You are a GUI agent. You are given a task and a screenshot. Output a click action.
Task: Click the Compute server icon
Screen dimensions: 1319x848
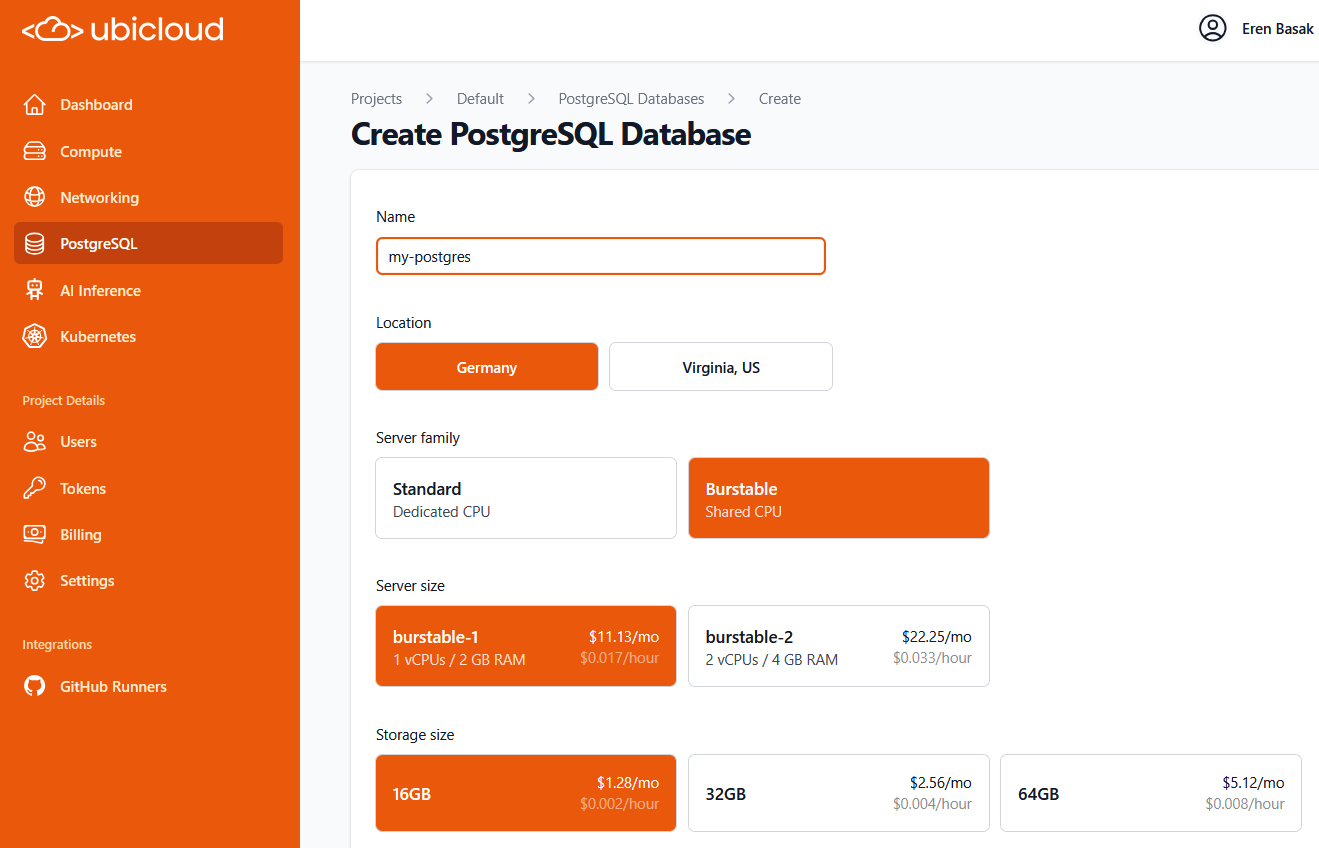[35, 152]
